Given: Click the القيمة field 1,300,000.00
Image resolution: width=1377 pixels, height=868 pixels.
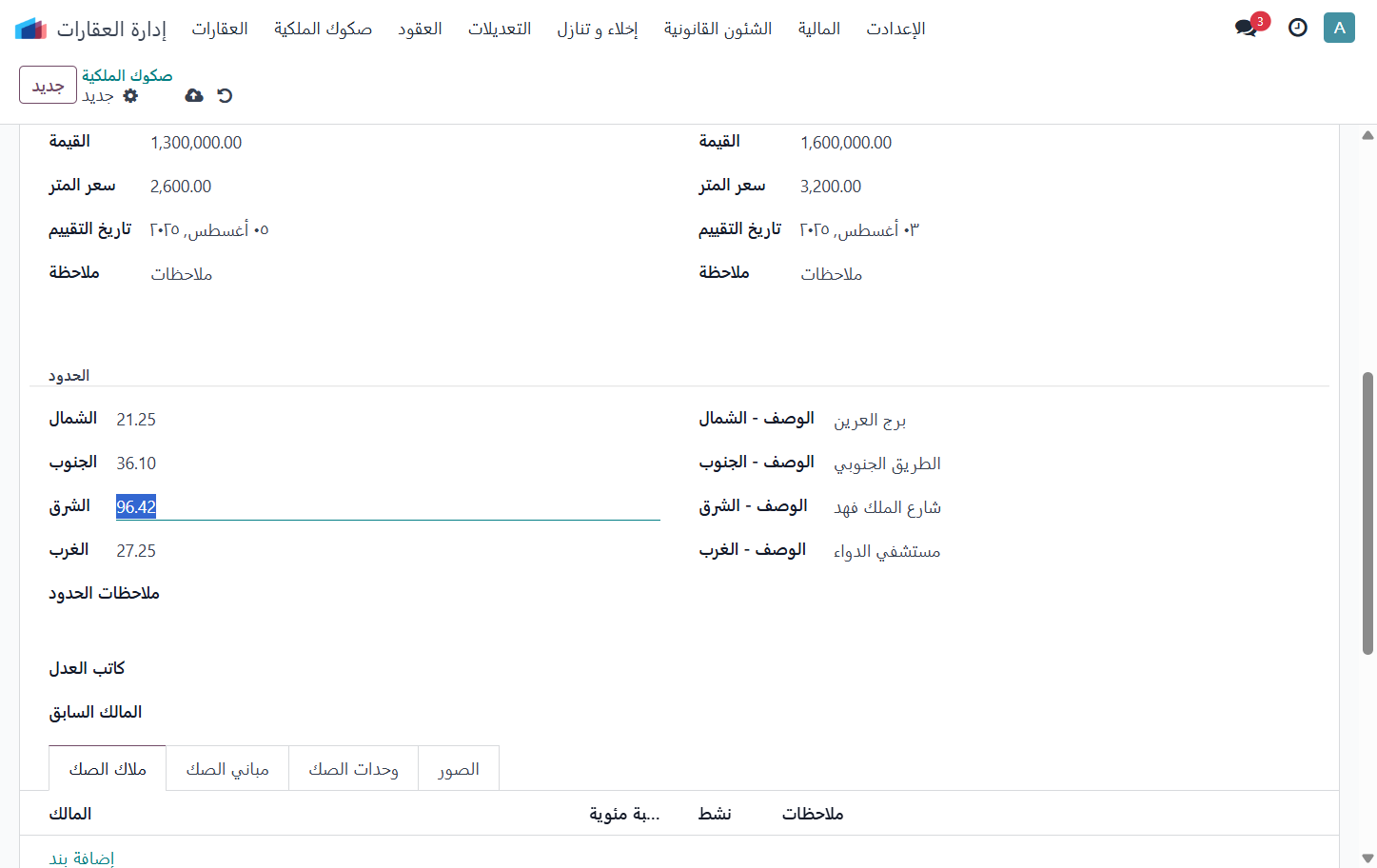Looking at the screenshot, I should click(x=196, y=143).
